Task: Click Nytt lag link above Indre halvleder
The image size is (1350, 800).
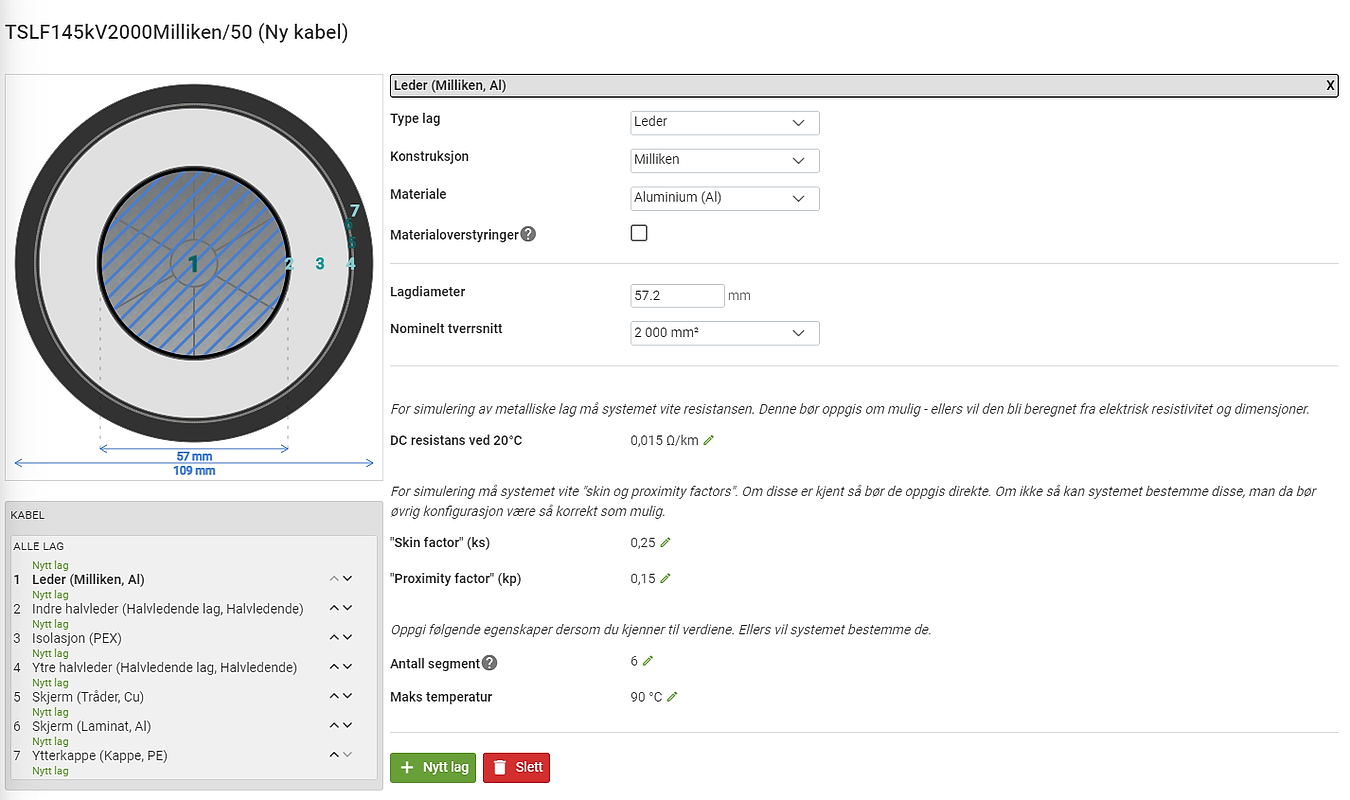Action: click(x=50, y=595)
